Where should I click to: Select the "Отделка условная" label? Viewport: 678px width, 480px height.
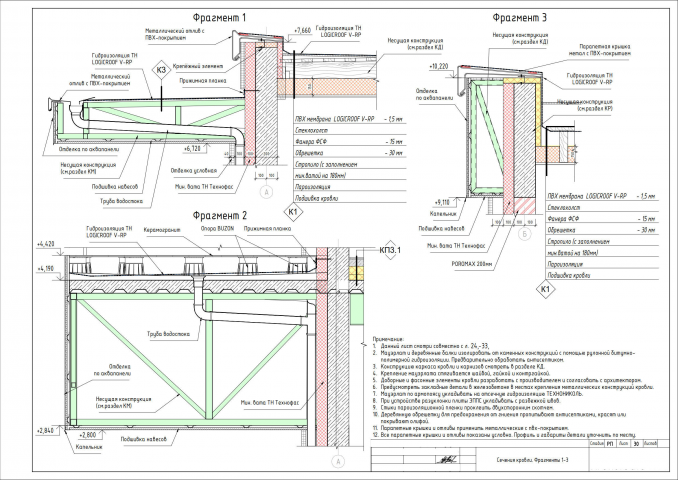tap(194, 170)
